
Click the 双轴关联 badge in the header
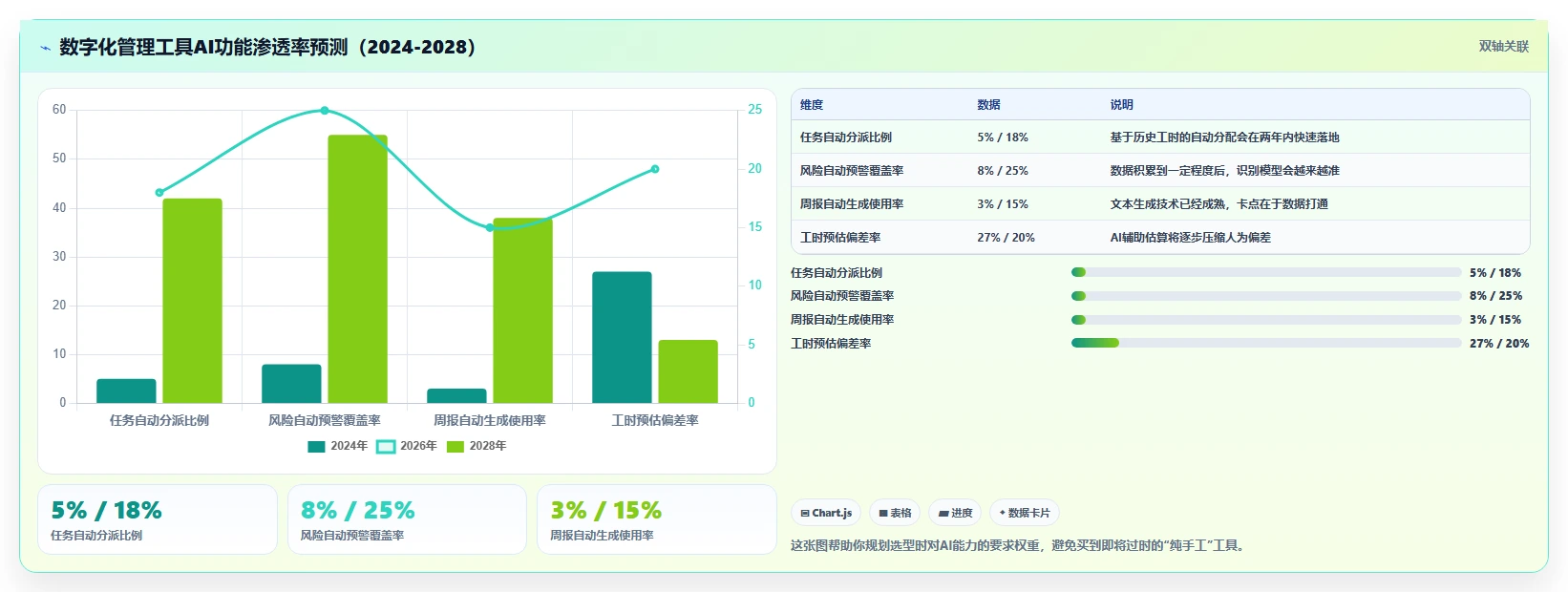pyautogui.click(x=1504, y=46)
